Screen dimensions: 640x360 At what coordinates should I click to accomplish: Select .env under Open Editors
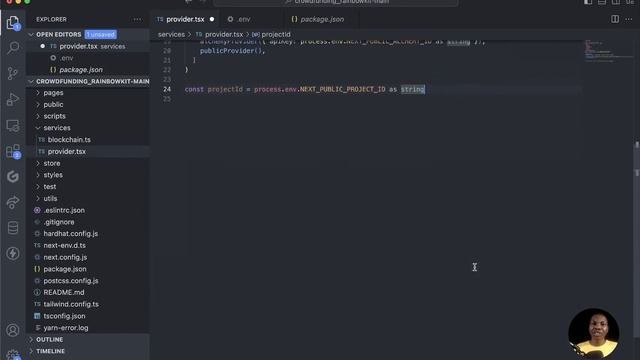(67, 58)
